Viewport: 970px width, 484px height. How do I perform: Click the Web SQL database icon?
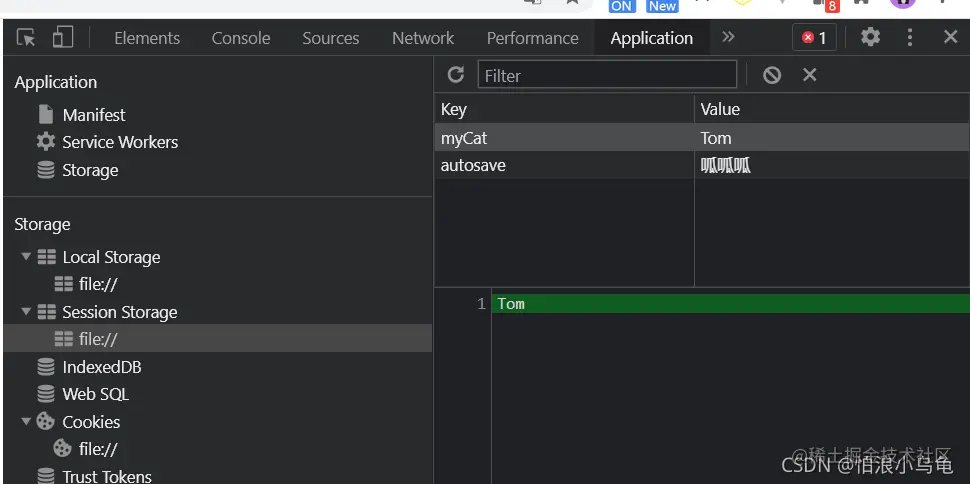click(x=46, y=394)
